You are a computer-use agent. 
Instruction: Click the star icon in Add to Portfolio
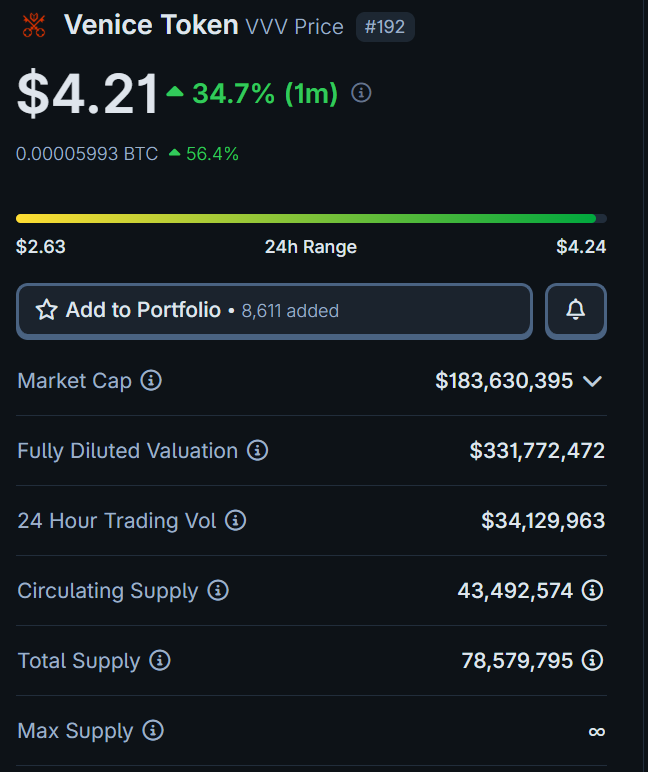[47, 310]
